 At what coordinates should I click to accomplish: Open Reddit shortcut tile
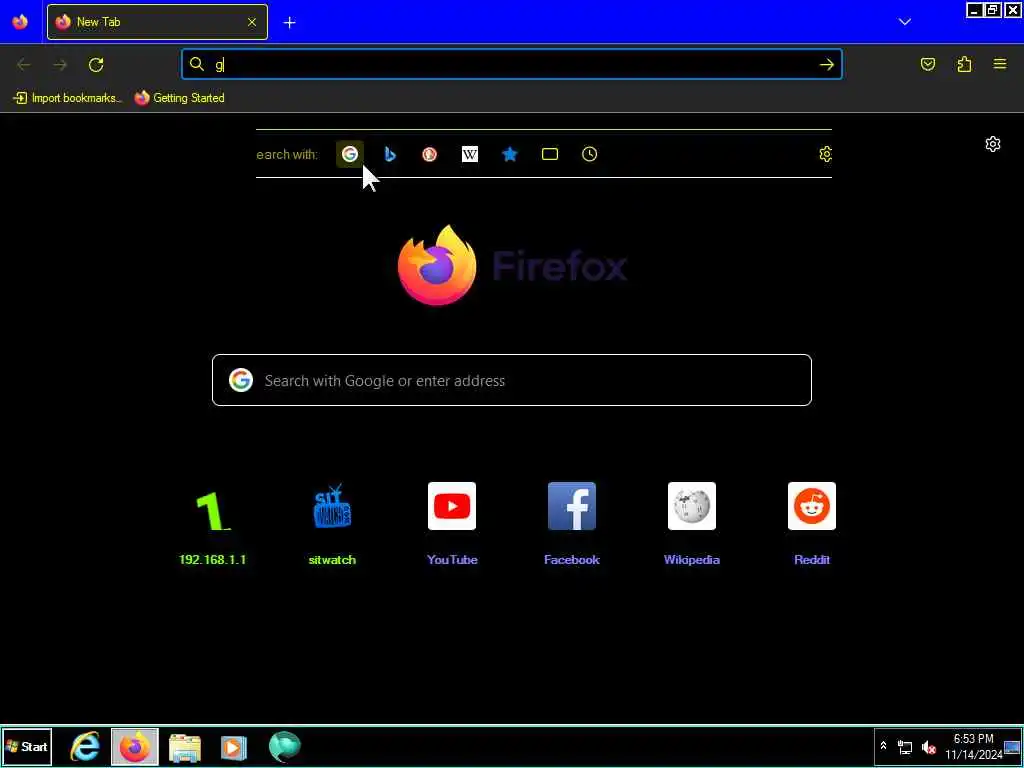click(x=812, y=524)
